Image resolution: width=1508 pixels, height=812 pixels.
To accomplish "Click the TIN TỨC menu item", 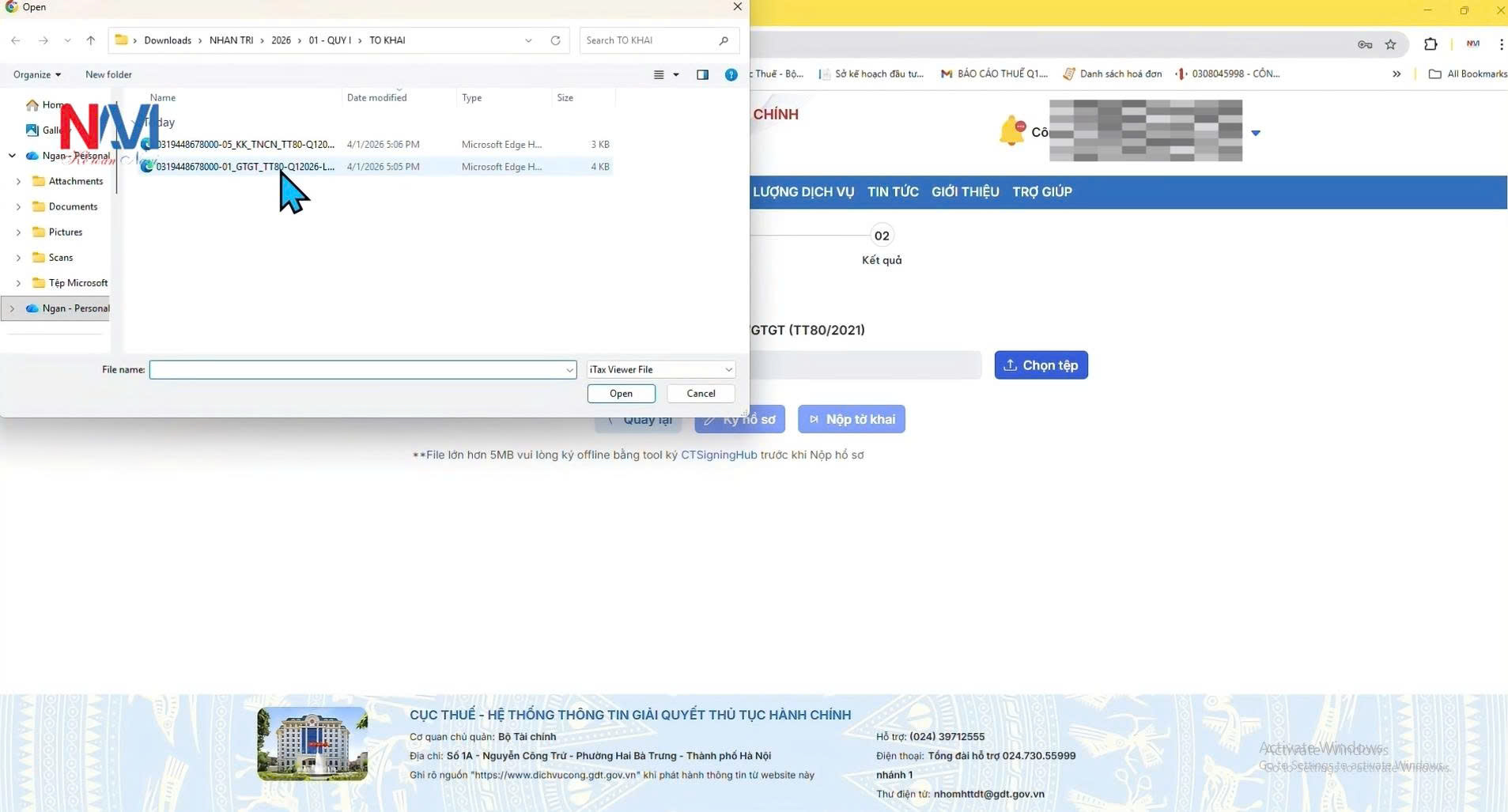I will coord(893,192).
